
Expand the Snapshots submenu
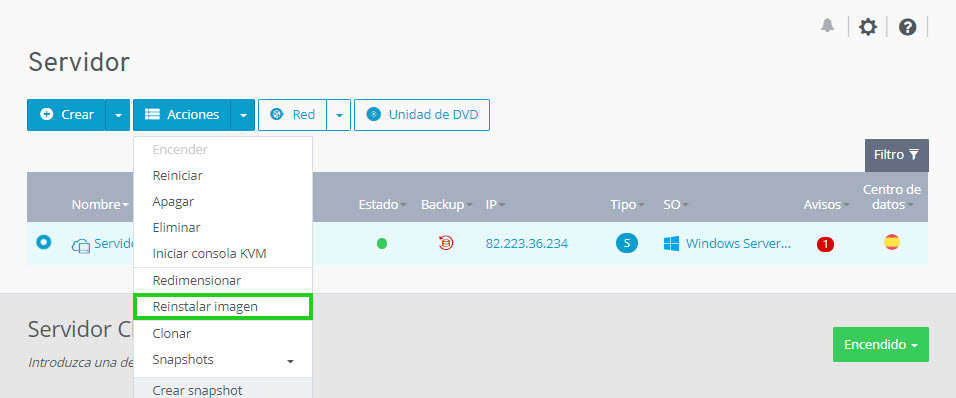click(223, 360)
